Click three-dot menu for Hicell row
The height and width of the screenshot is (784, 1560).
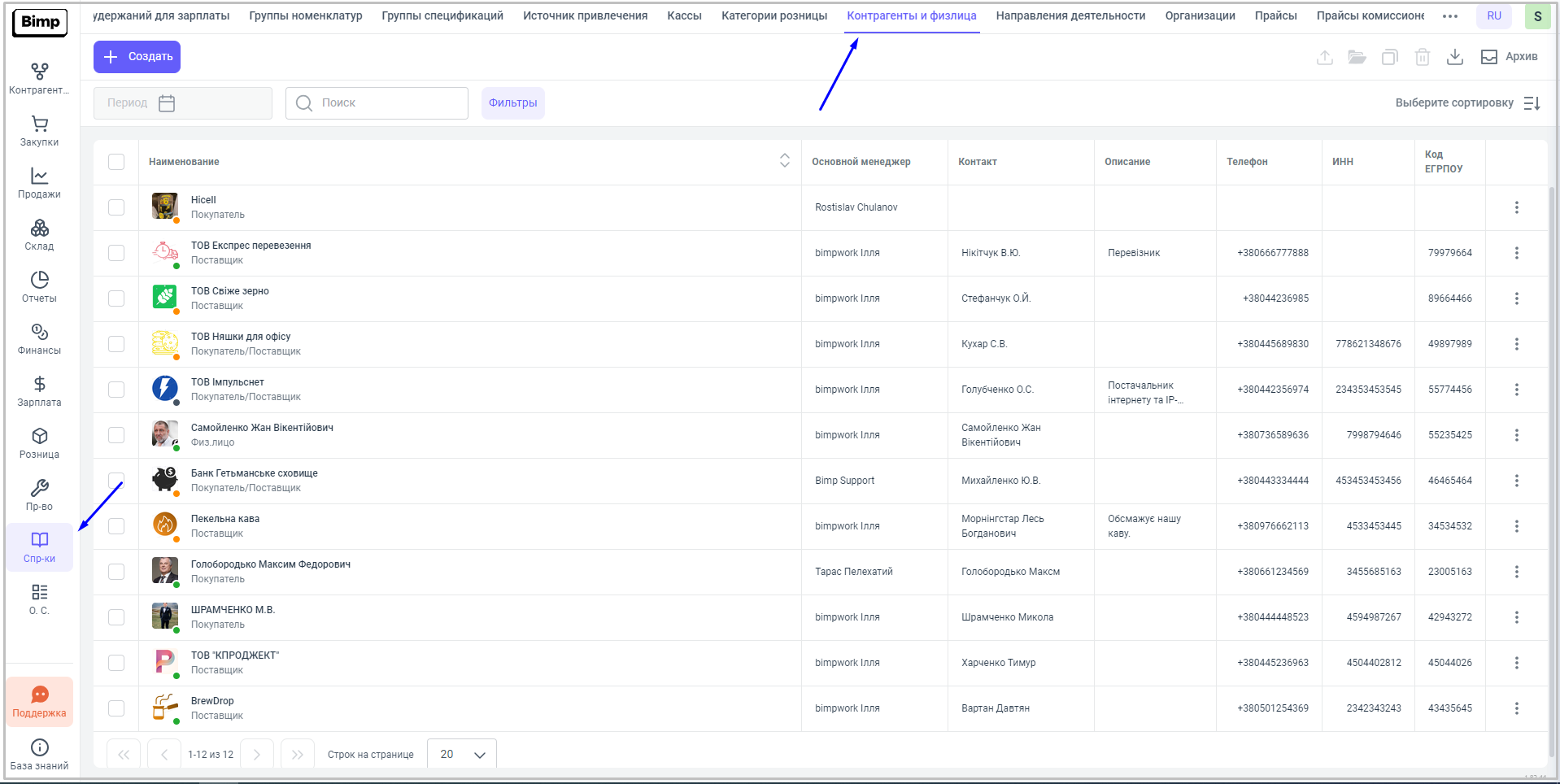1516,207
